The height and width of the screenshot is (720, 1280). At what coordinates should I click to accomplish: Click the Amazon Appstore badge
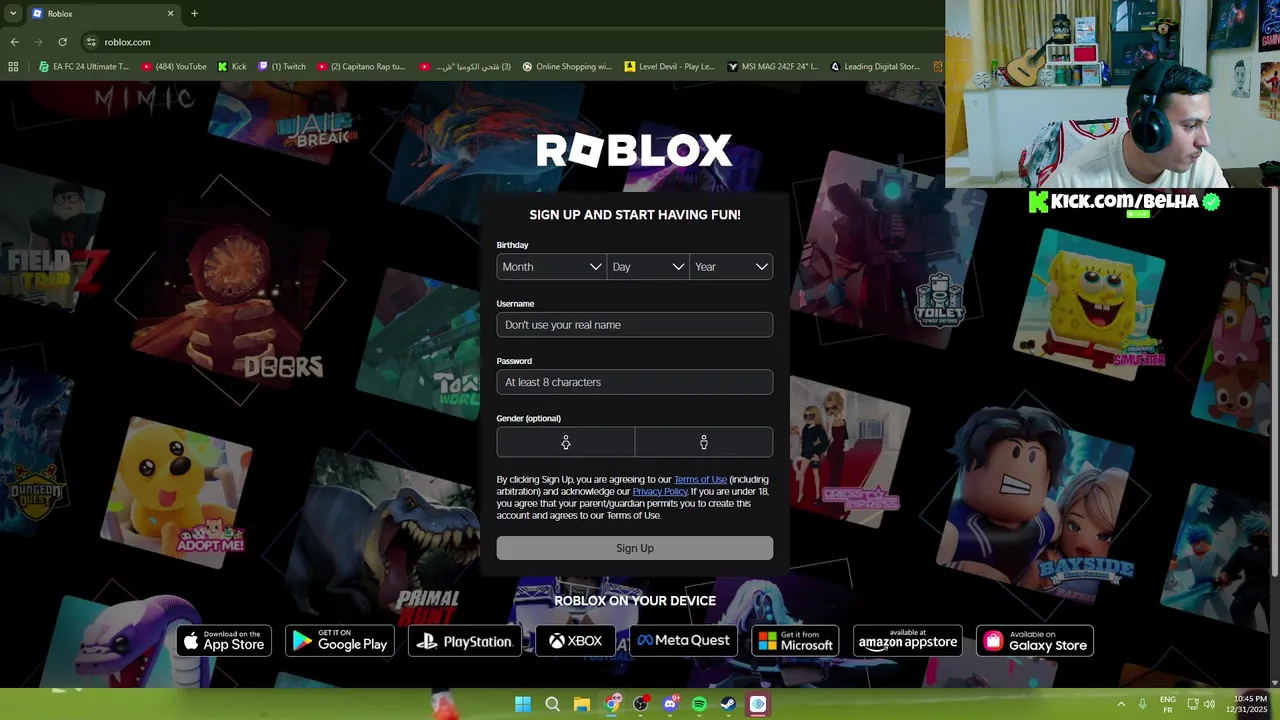[x=908, y=641]
